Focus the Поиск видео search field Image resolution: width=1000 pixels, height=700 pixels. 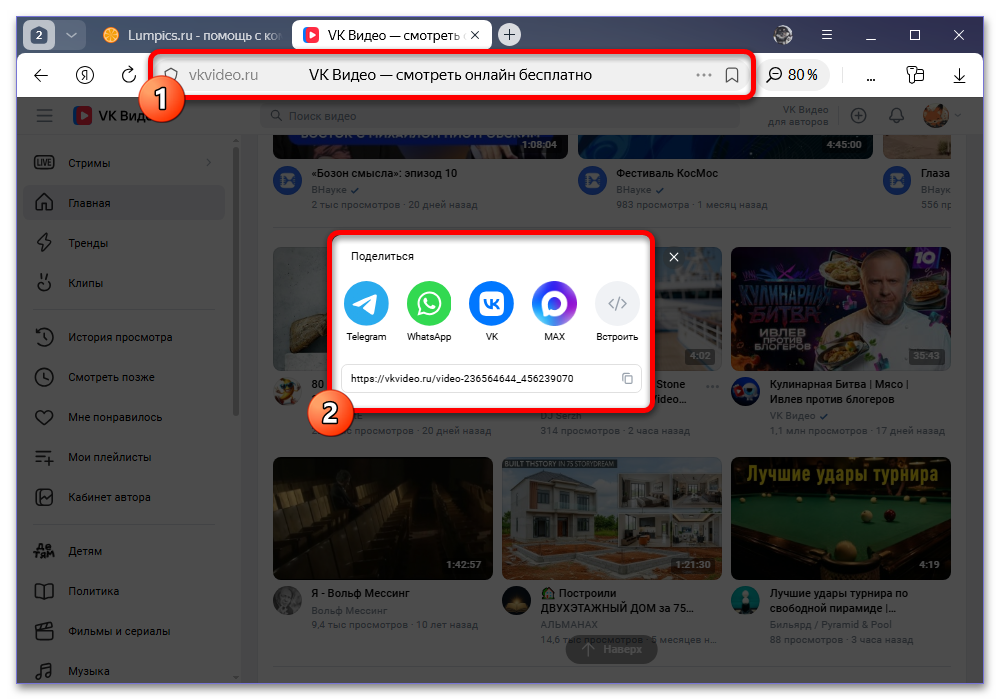pyautogui.click(x=500, y=115)
